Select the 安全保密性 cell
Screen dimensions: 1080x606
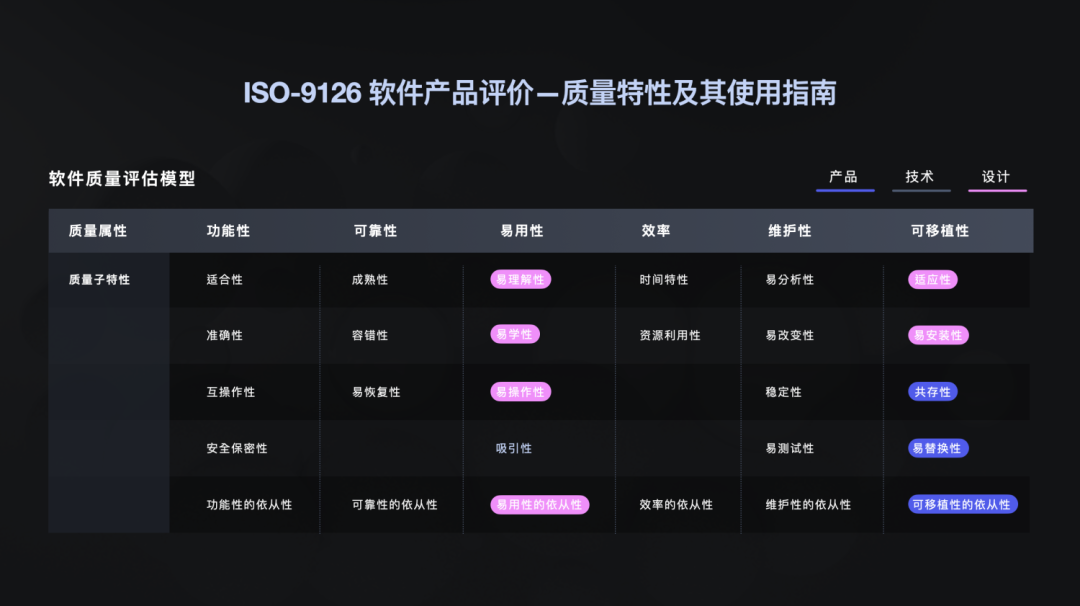click(237, 448)
